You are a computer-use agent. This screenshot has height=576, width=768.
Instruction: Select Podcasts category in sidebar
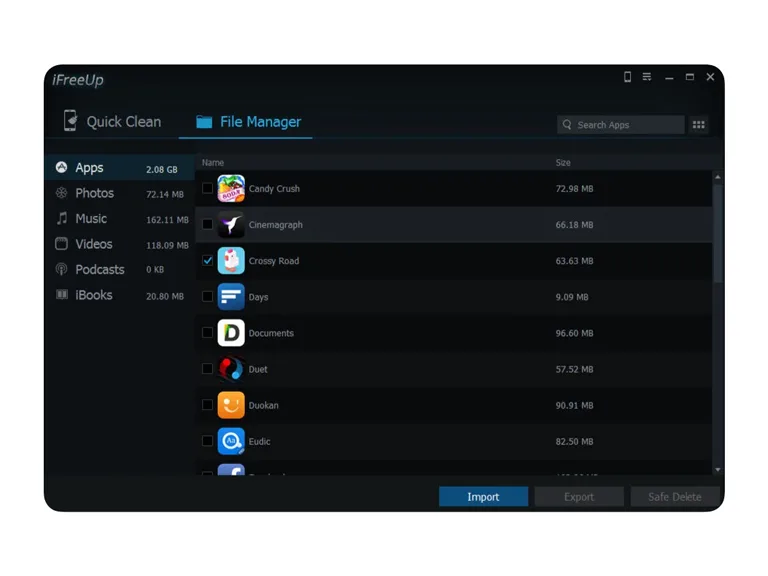(120, 269)
